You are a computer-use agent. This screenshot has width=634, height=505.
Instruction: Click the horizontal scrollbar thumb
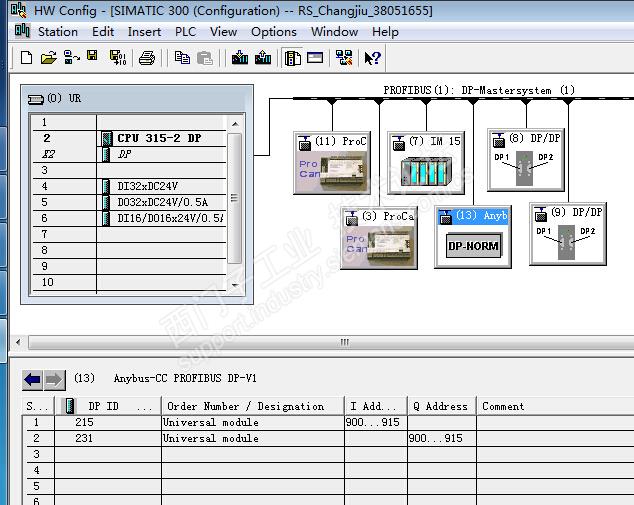[x=344, y=342]
